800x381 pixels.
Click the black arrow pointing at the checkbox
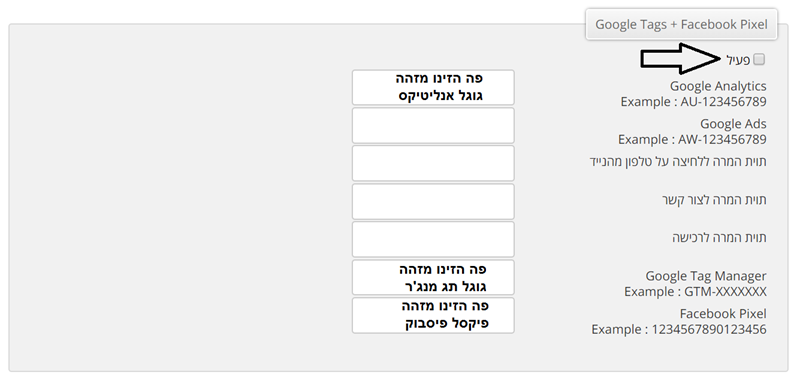tap(680, 59)
